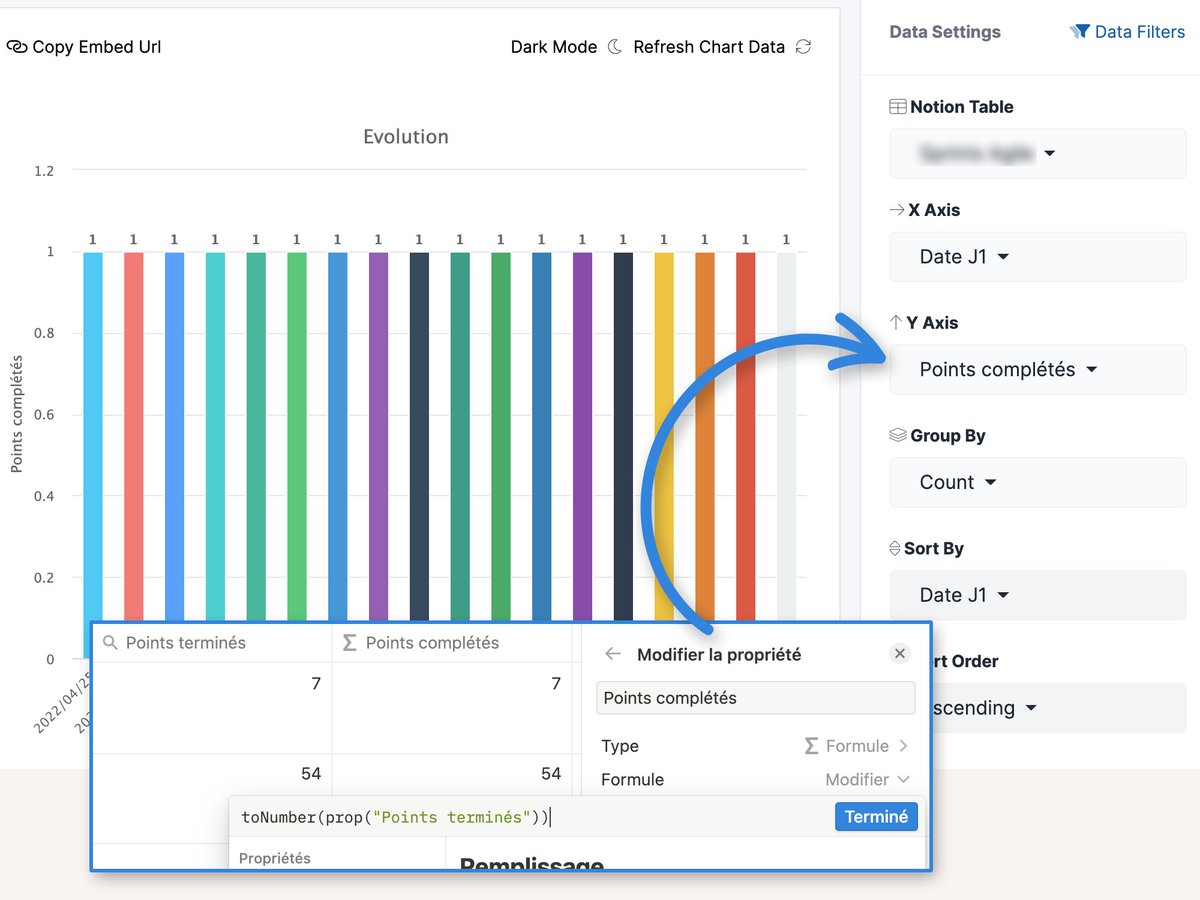The image size is (1200, 900).
Task: Switch to the Data Settings tab
Action: [x=945, y=32]
